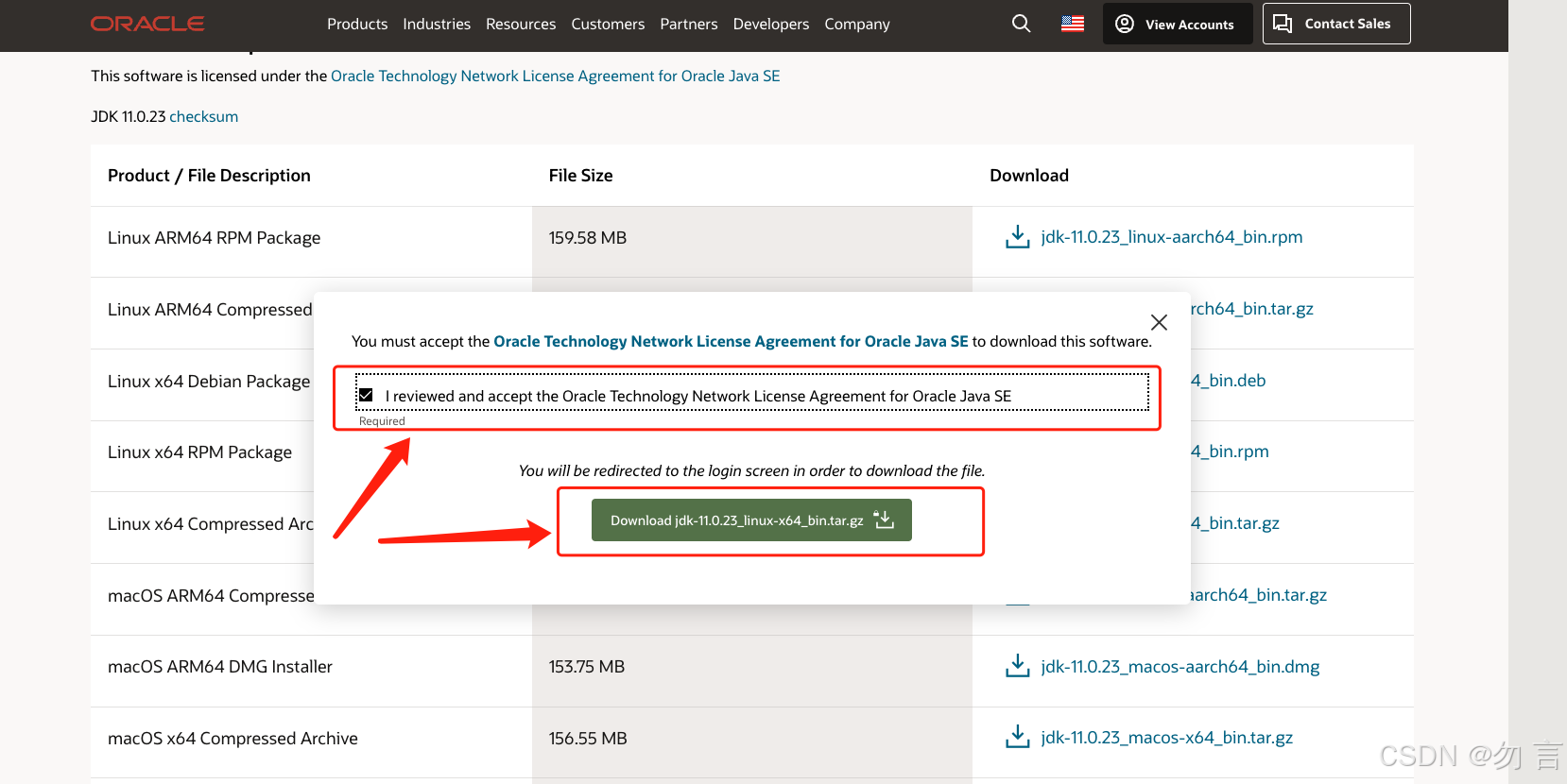Click the download icon for macos-aarch64_bin.dmg
The height and width of the screenshot is (784, 1567).
(1018, 666)
